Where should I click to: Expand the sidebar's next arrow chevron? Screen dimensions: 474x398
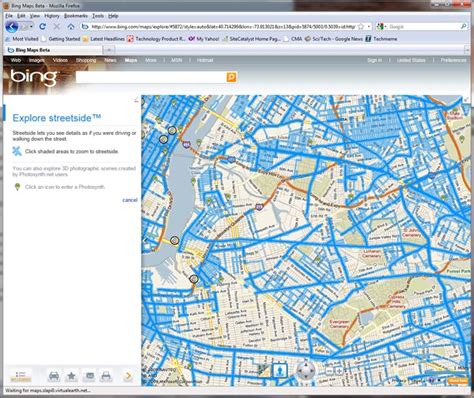tap(128, 376)
